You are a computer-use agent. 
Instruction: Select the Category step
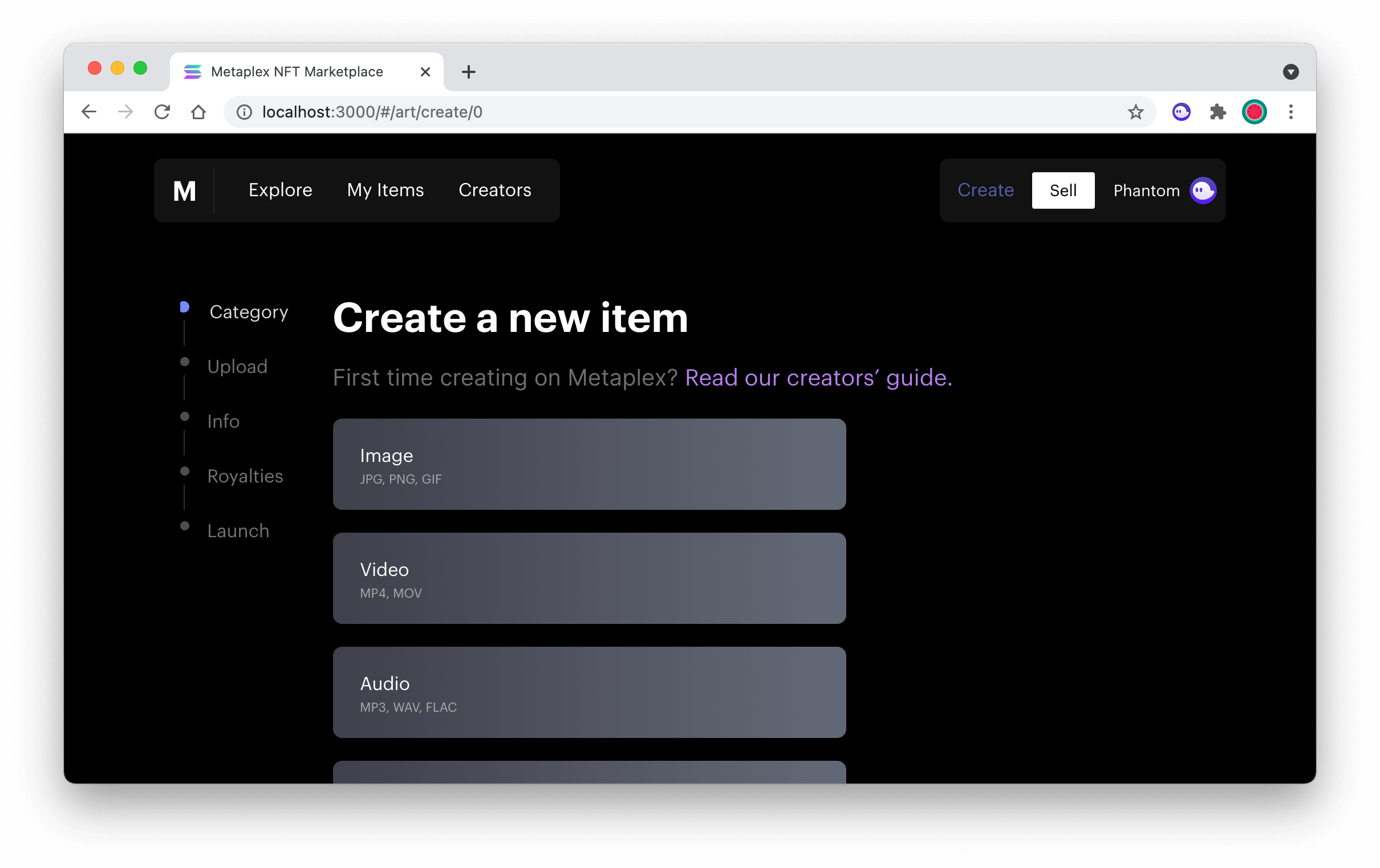pos(248,312)
